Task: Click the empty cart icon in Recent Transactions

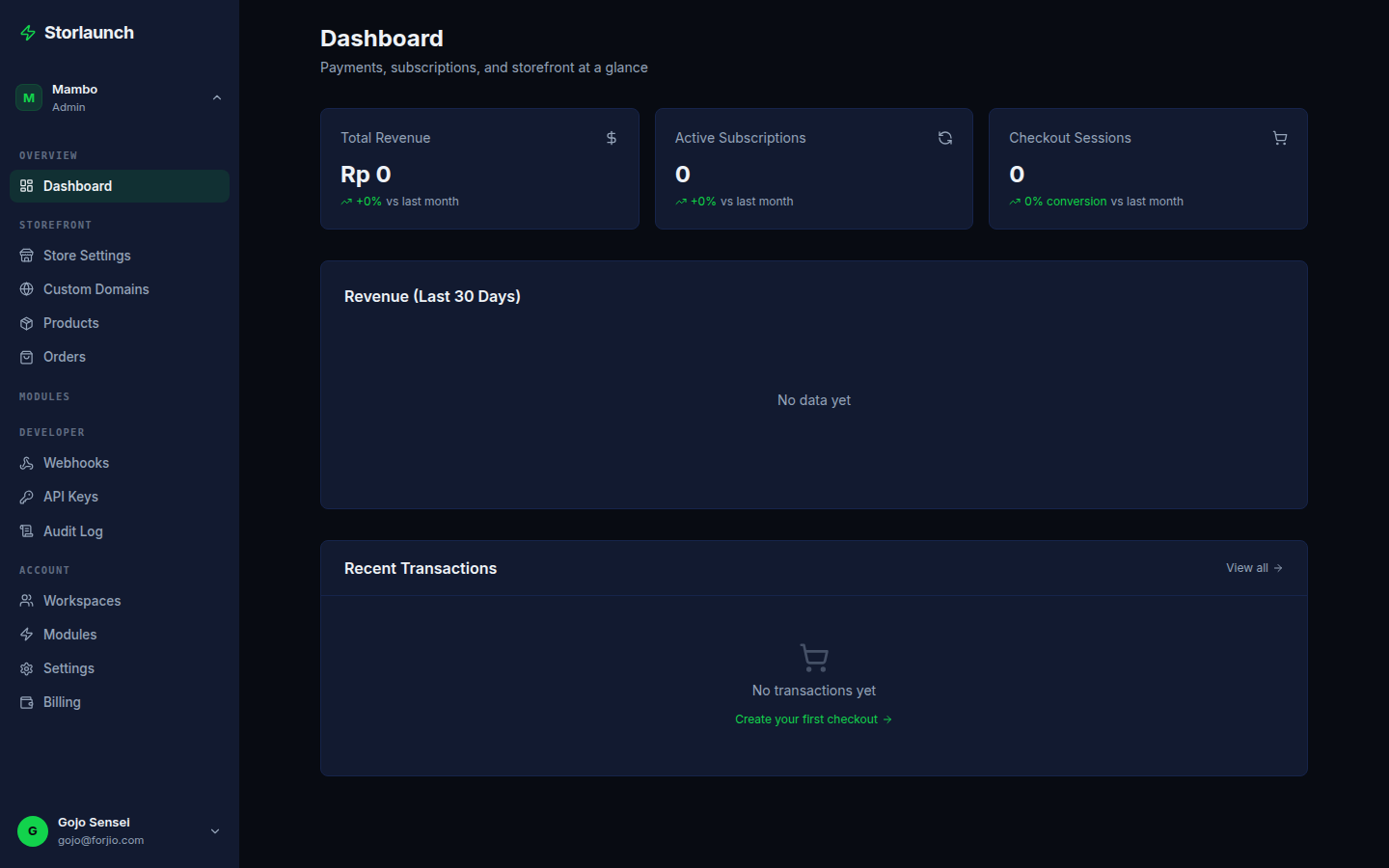Action: coord(814,658)
